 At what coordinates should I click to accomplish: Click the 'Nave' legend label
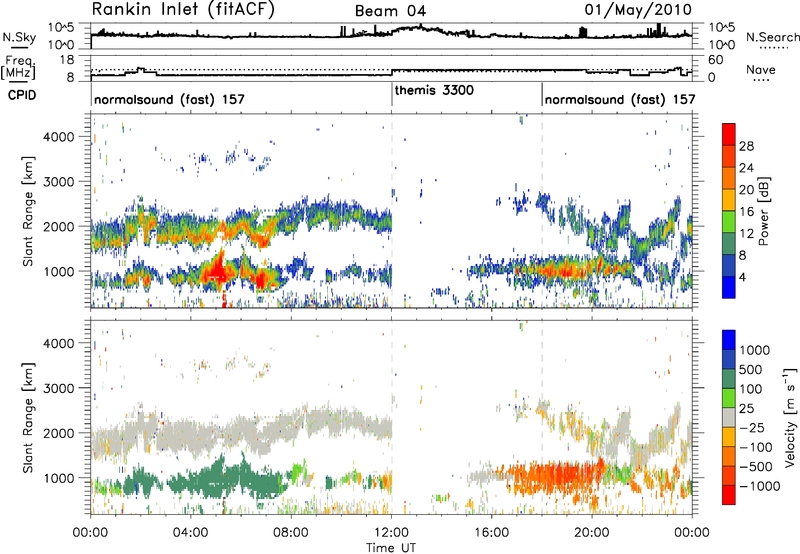(761, 70)
